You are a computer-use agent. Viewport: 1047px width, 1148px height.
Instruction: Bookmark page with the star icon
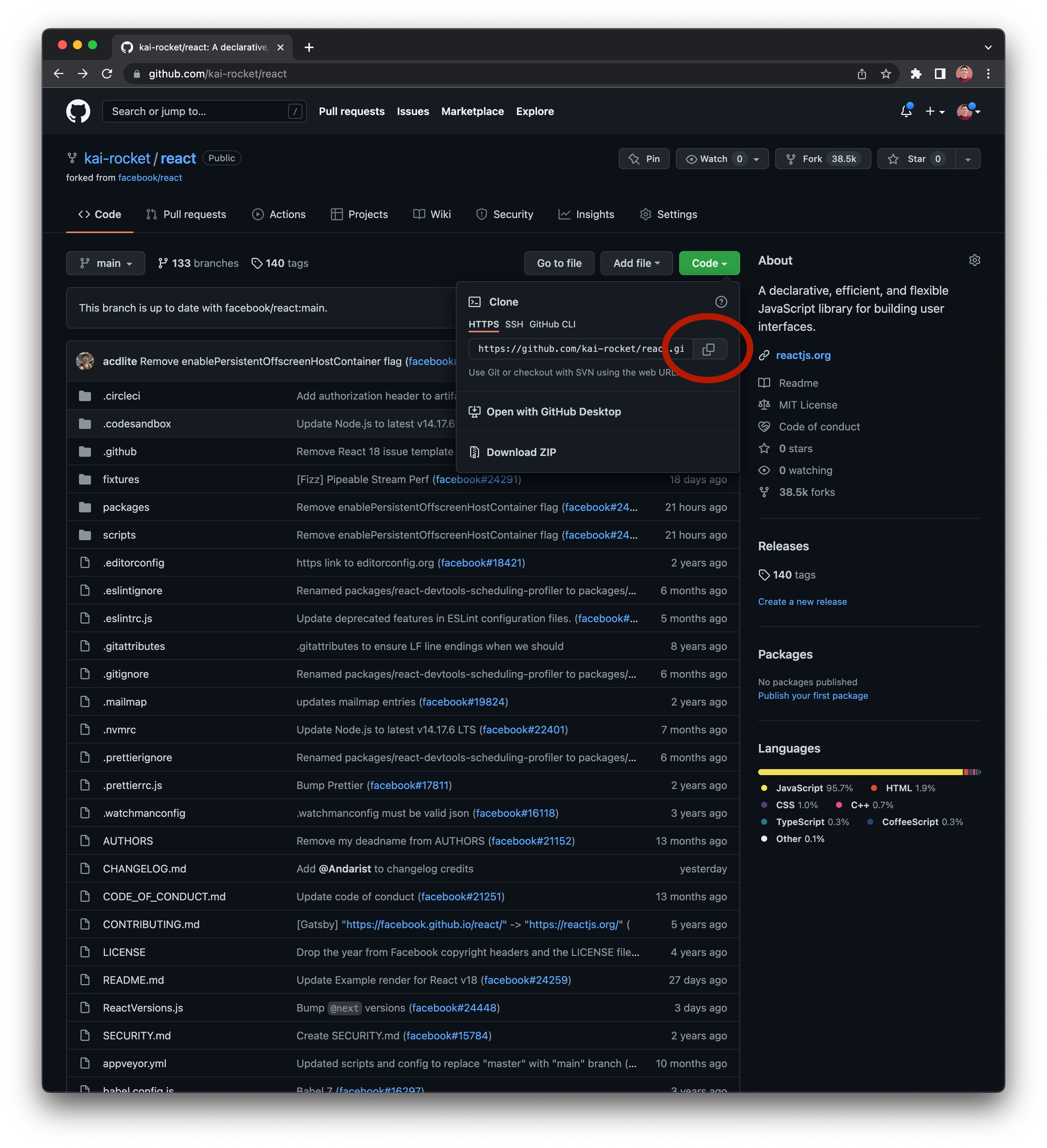tap(885, 74)
